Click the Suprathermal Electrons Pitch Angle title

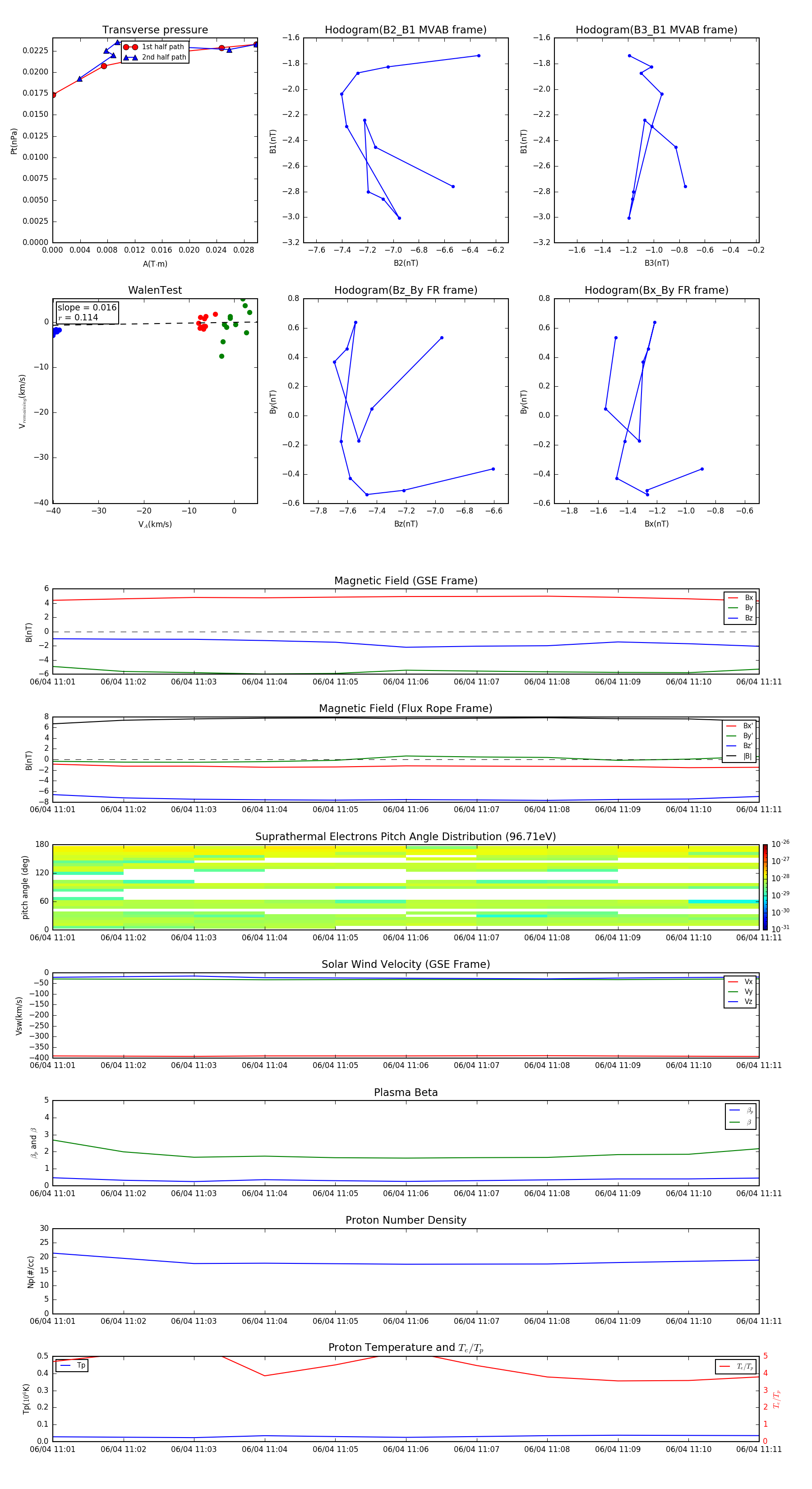click(x=406, y=837)
